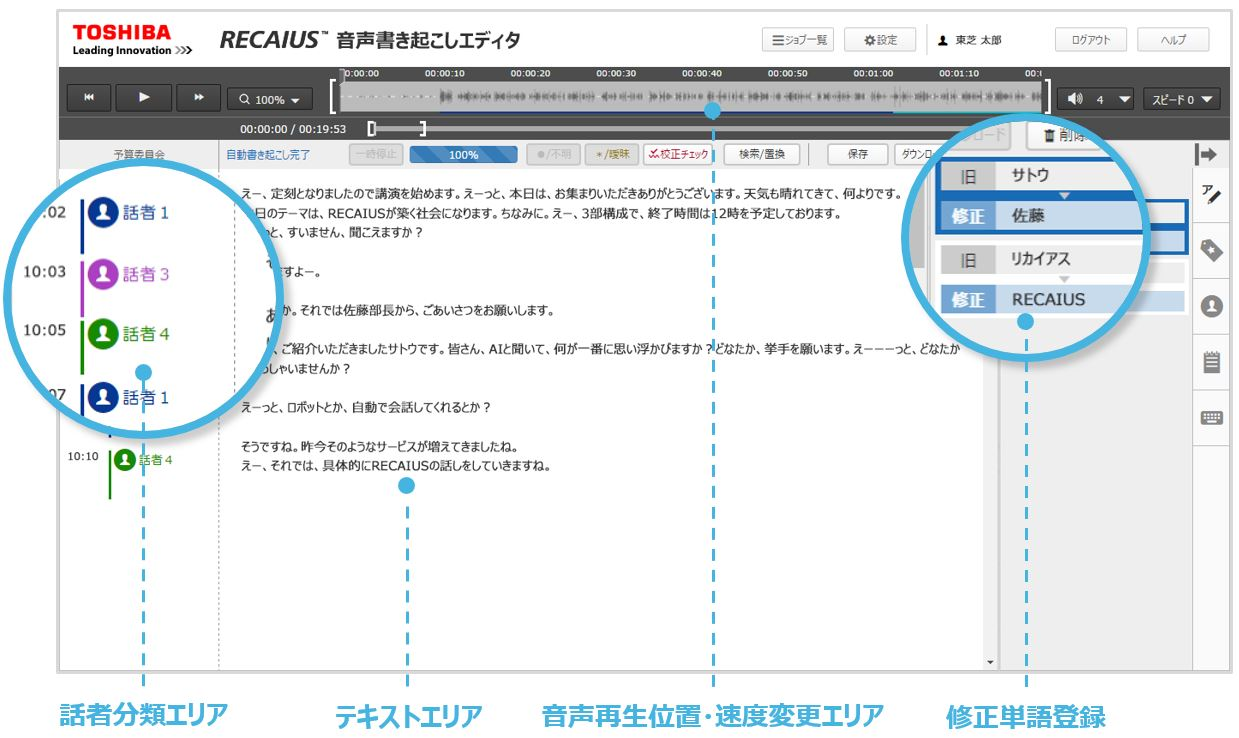Open the correction word pen icon panel

[x=1211, y=195]
